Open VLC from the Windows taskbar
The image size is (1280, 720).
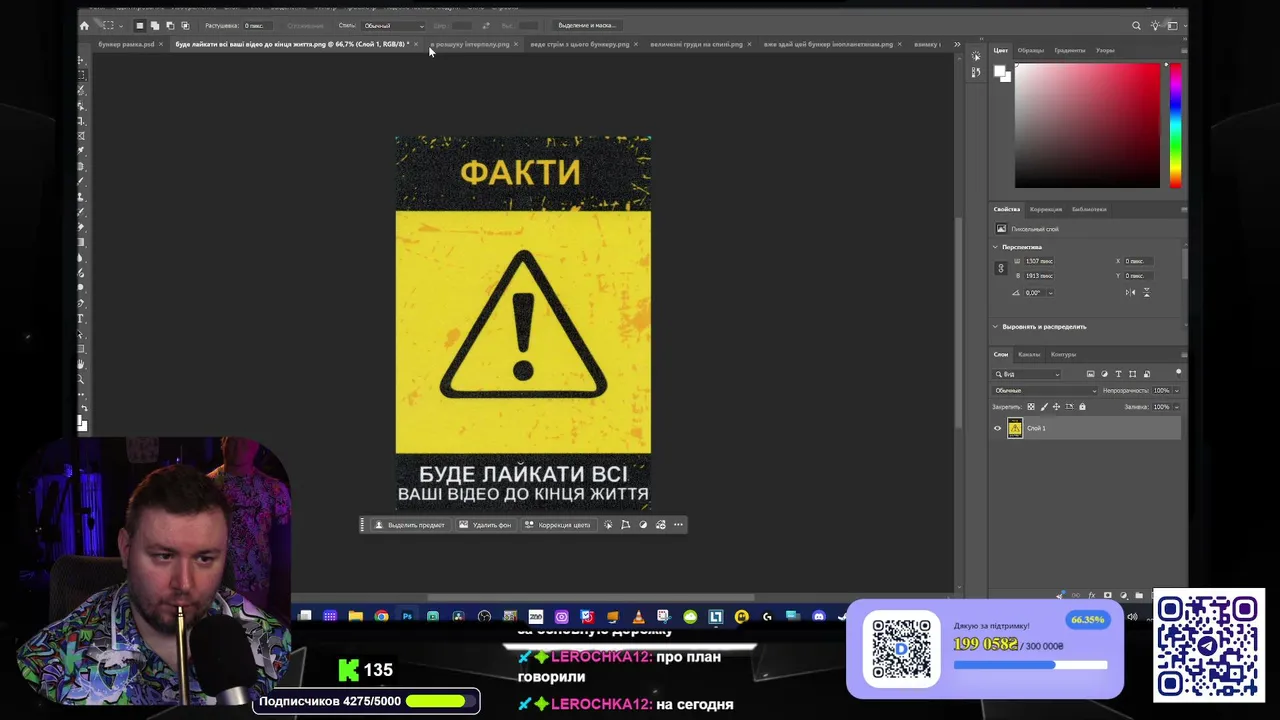638,616
